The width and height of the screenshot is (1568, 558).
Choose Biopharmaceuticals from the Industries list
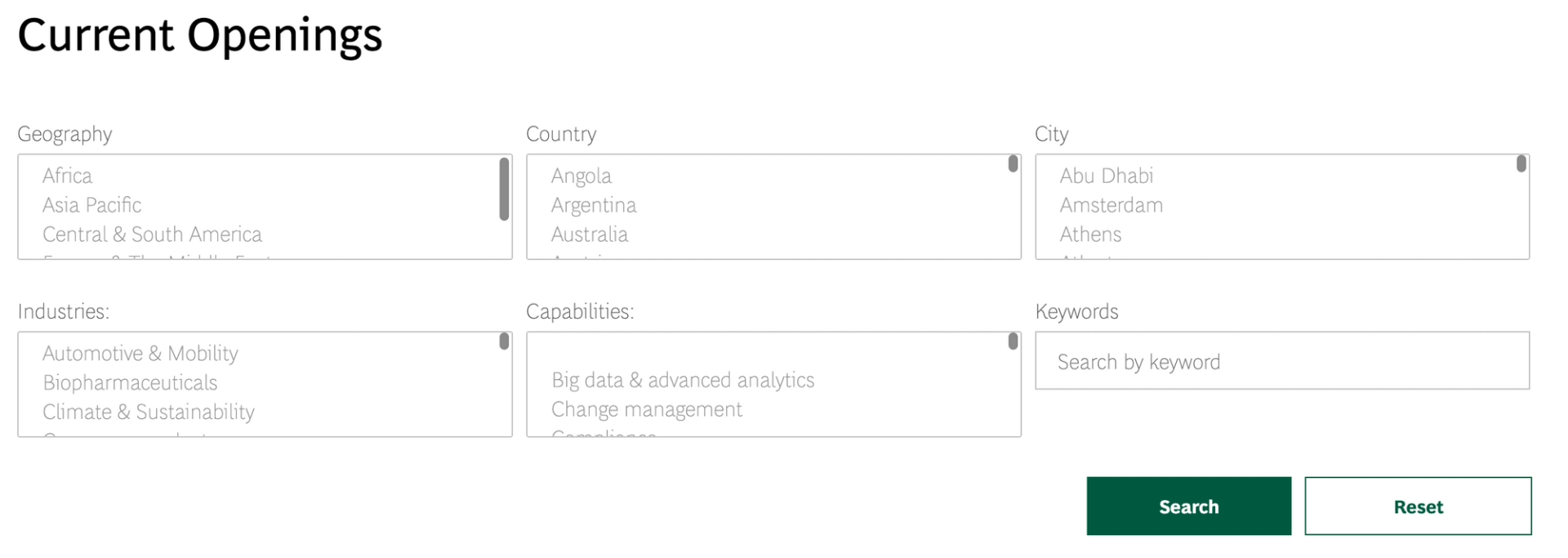pos(131,382)
